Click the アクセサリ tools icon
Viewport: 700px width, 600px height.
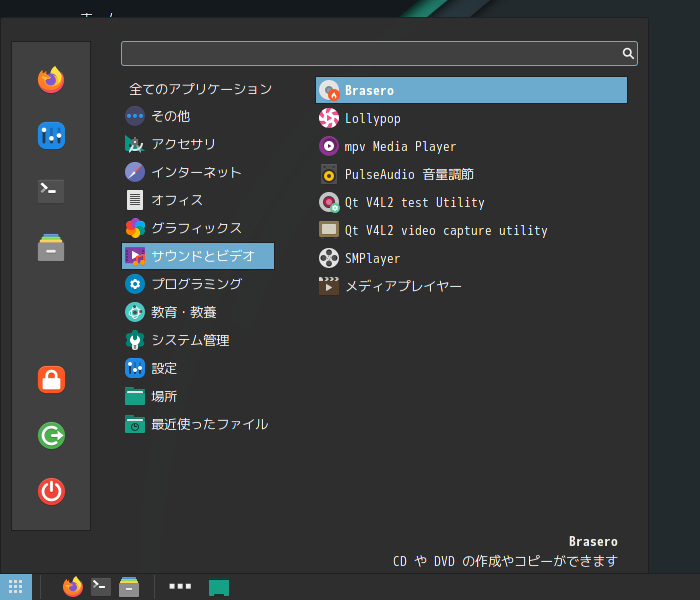coord(134,144)
